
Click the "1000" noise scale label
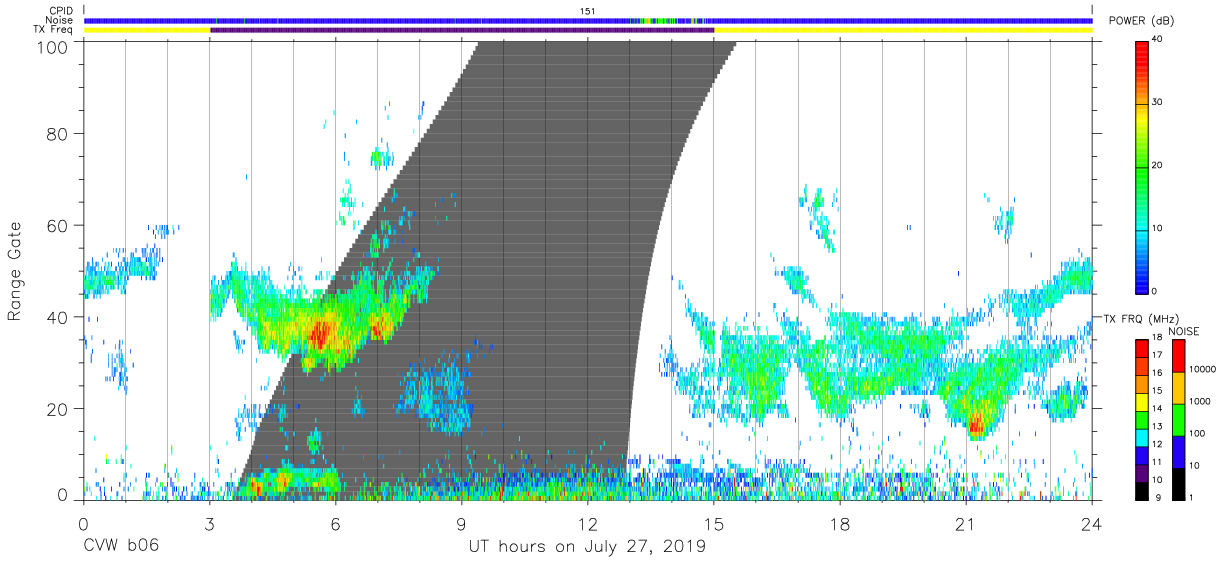pos(1200,400)
